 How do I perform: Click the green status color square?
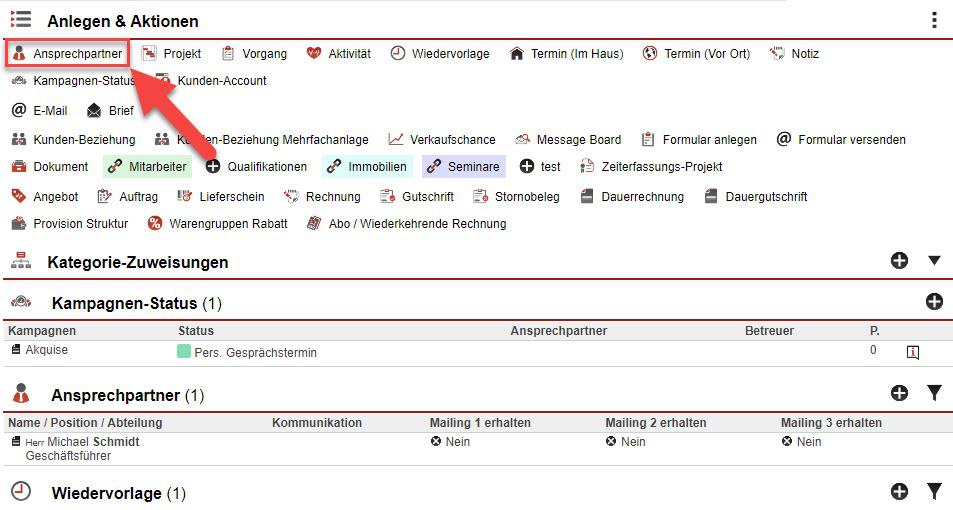click(x=183, y=352)
